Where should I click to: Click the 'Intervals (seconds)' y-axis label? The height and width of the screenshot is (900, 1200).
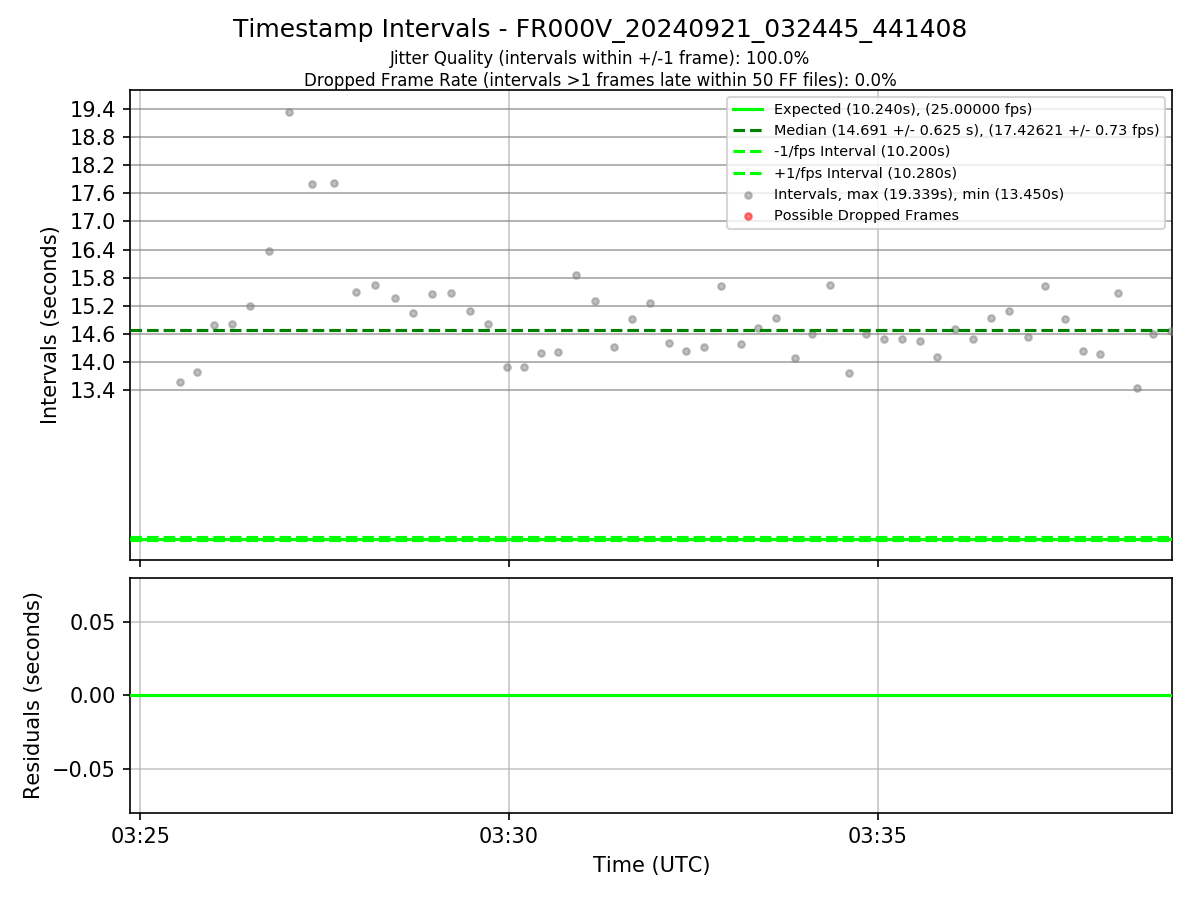pyautogui.click(x=50, y=325)
